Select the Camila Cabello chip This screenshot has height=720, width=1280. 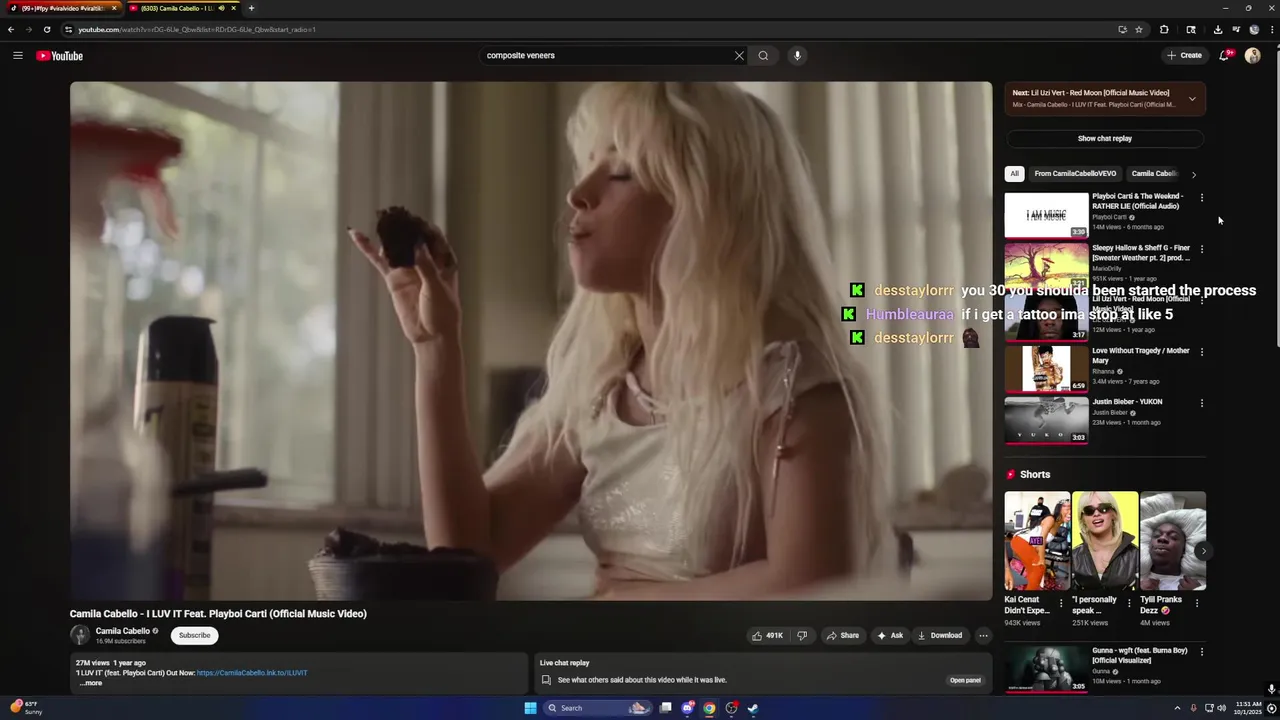[x=1154, y=174]
